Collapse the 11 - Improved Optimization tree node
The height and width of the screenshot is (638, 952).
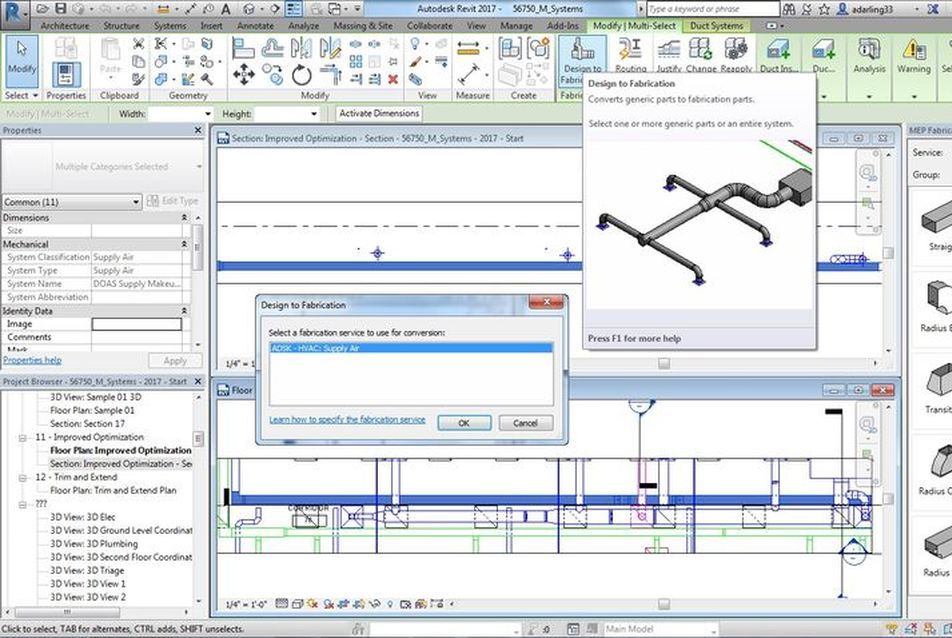(x=22, y=438)
